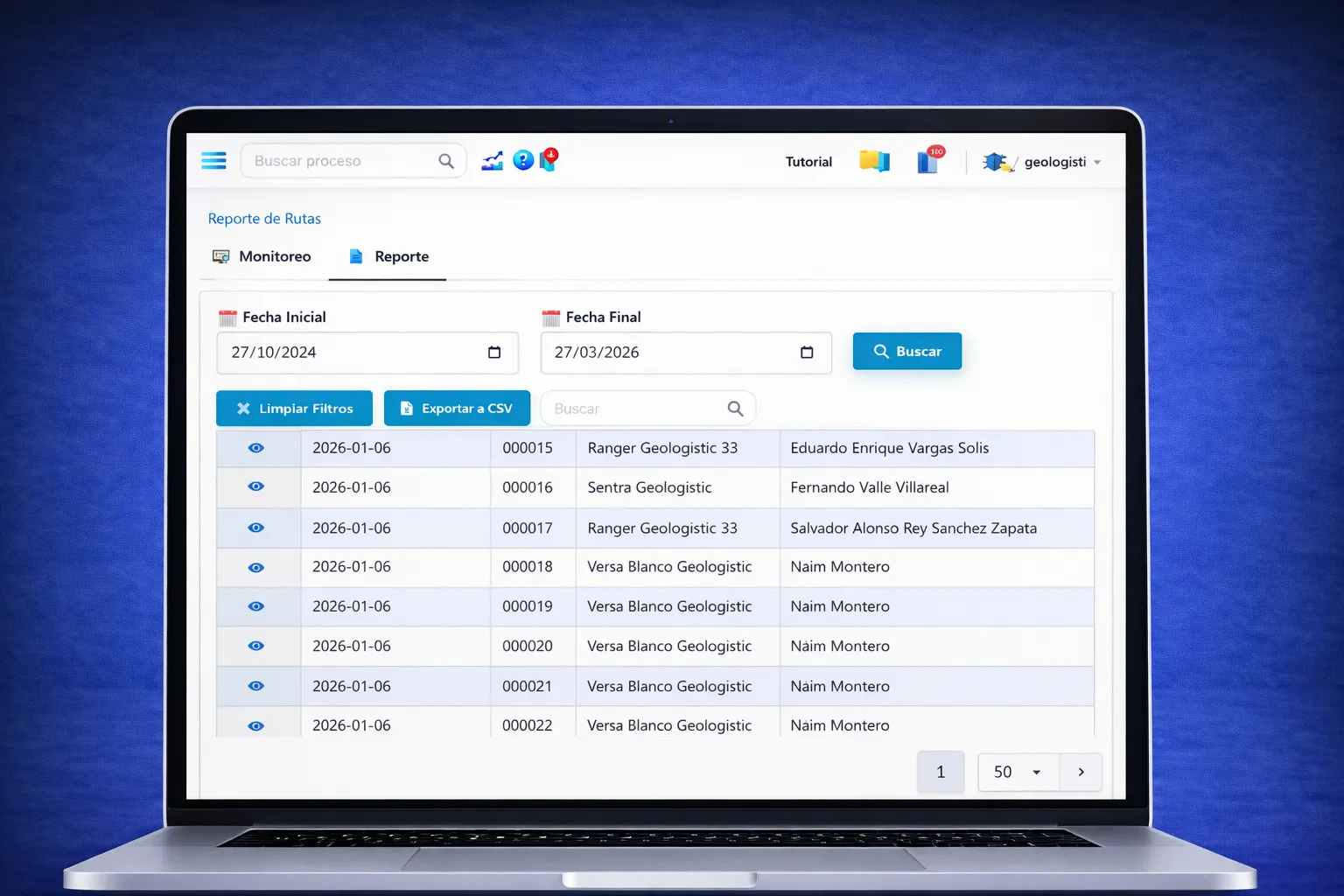Open calendar picker for Fecha Final
The width and height of the screenshot is (1344, 896).
pyautogui.click(x=807, y=353)
